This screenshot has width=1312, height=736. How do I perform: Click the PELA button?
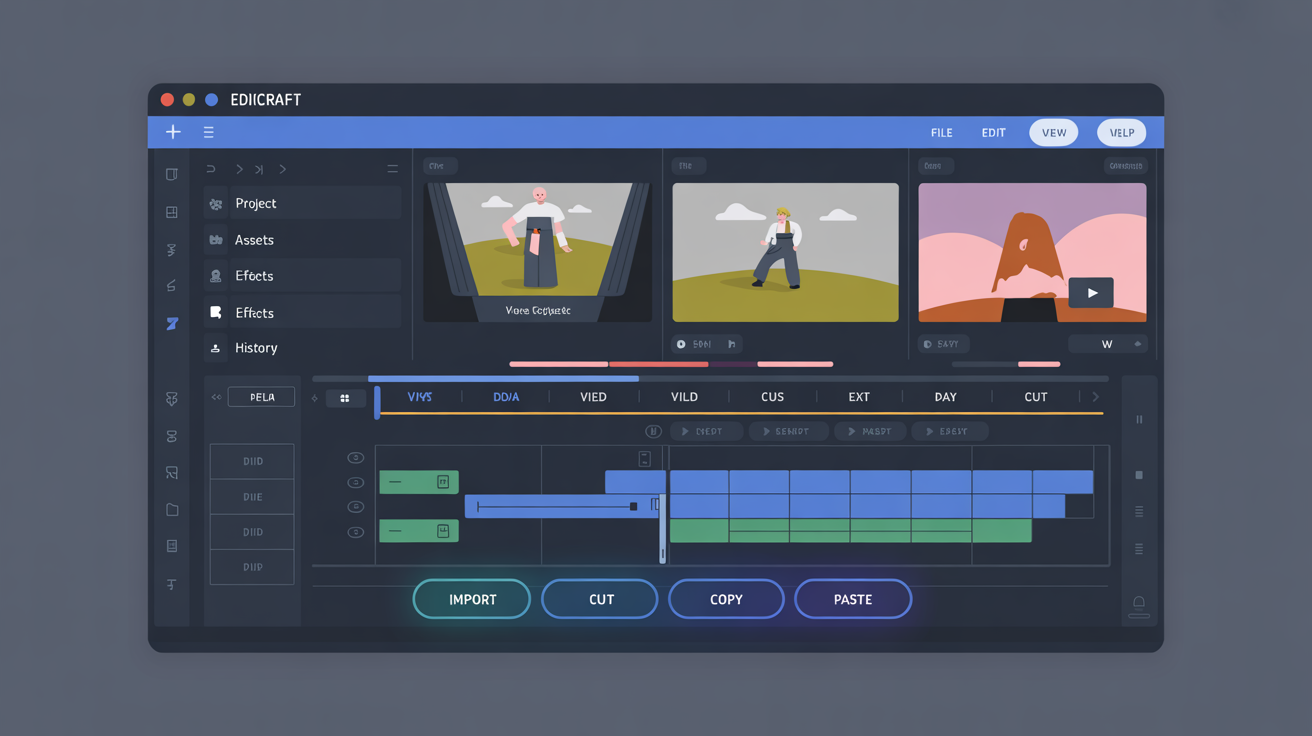262,397
